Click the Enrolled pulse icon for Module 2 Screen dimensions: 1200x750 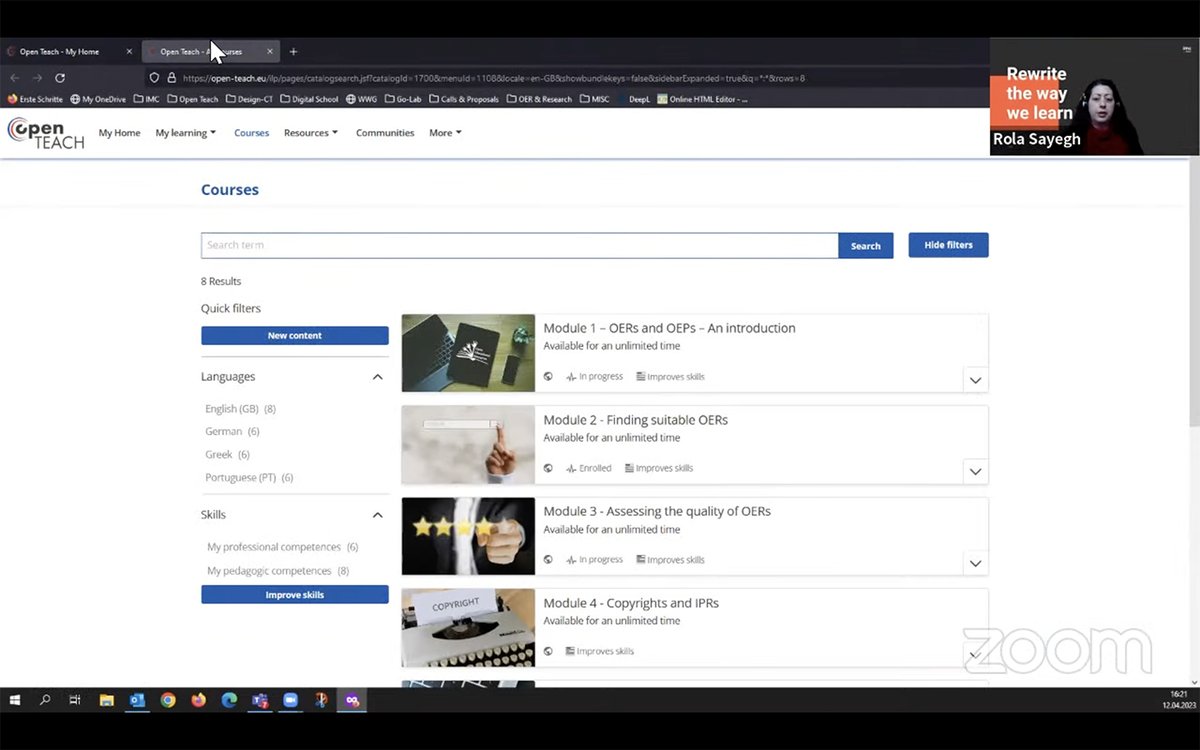571,468
